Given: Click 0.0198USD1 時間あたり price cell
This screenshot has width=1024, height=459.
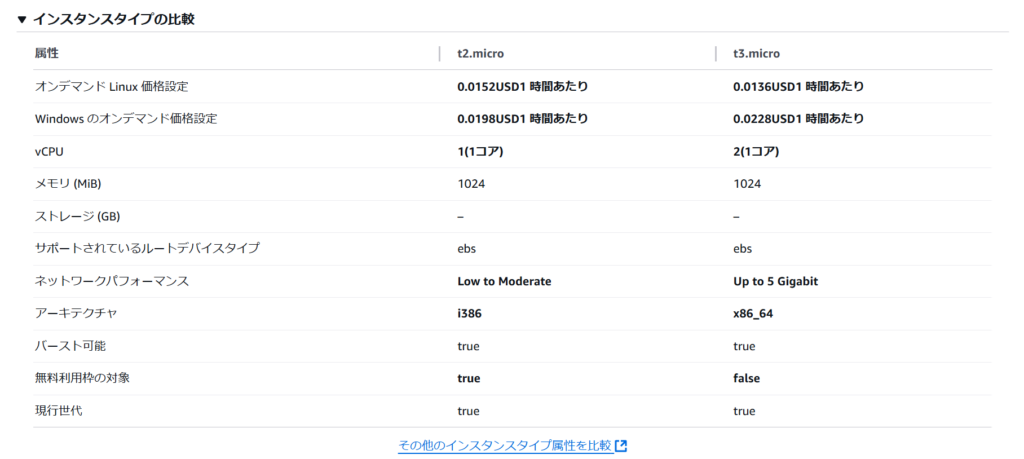Looking at the screenshot, I should 522,119.
